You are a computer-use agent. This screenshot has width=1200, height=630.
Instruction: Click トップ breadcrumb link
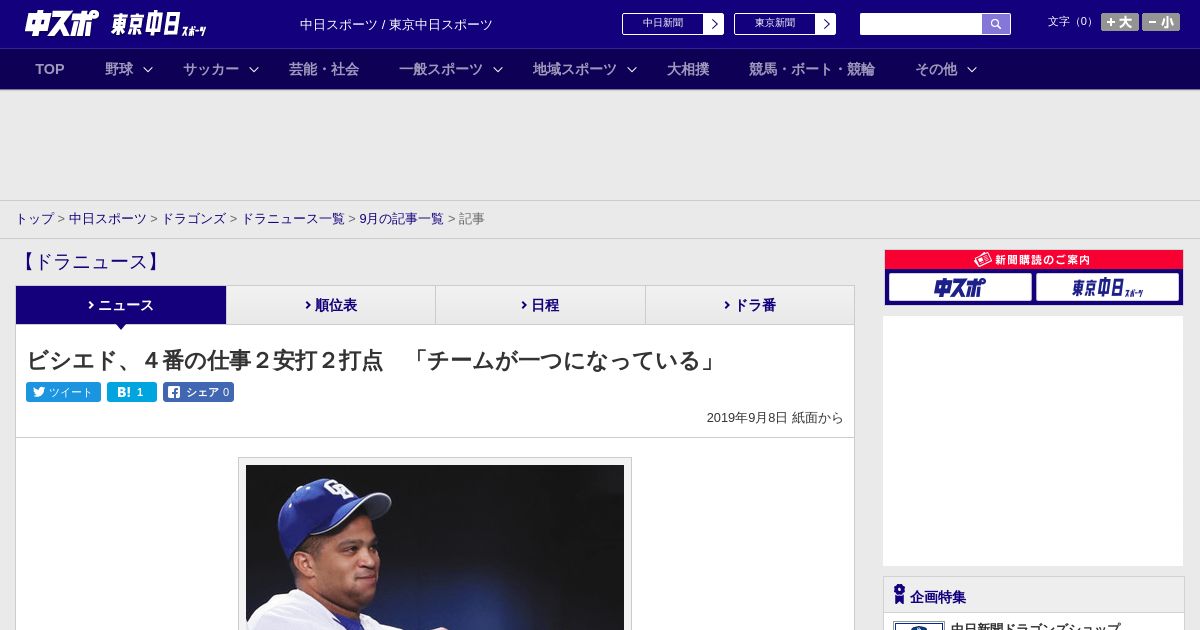(34, 219)
